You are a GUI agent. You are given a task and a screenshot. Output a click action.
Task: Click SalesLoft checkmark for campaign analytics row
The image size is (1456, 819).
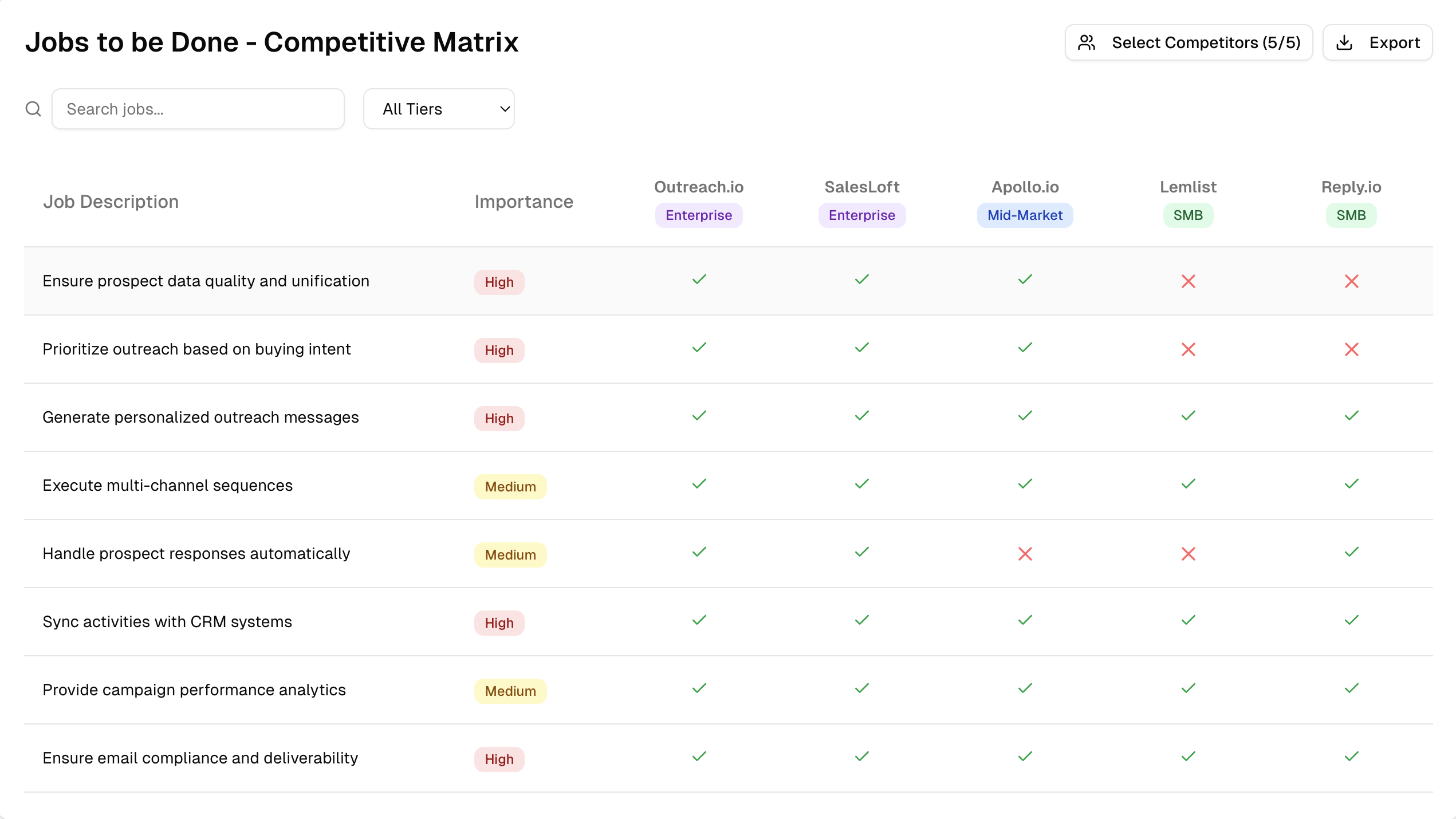861,688
